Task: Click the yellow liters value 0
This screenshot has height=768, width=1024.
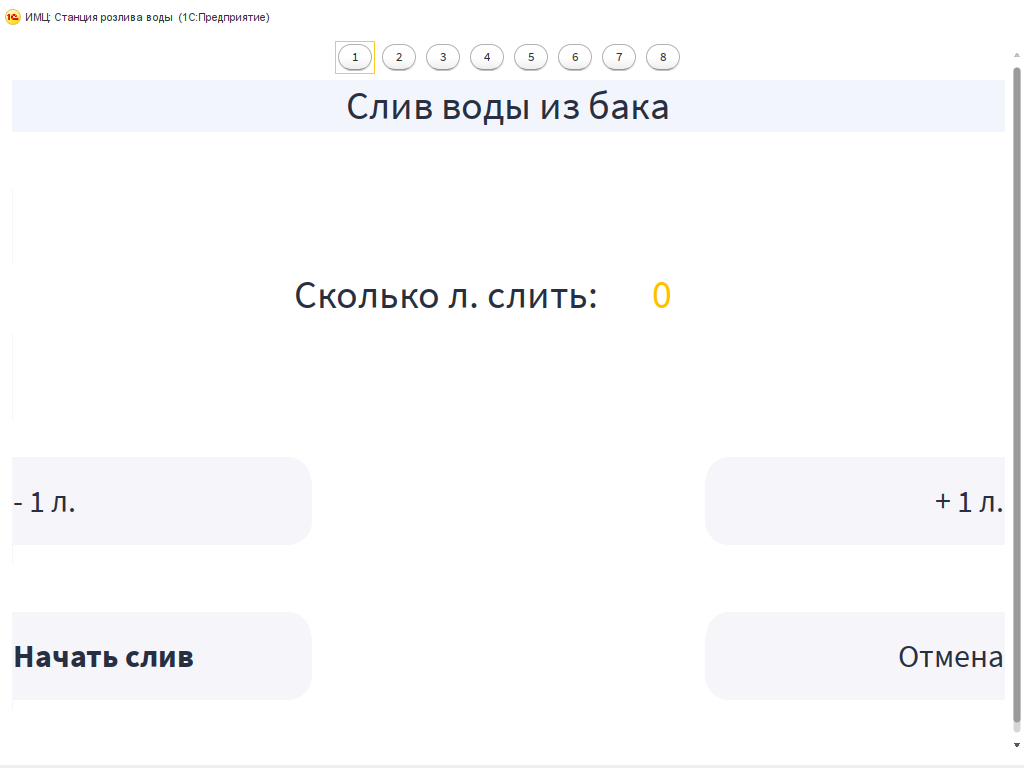Action: click(661, 296)
